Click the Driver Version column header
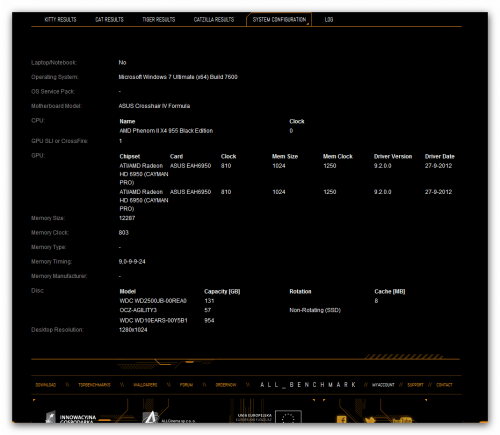500x435 pixels. click(x=393, y=156)
